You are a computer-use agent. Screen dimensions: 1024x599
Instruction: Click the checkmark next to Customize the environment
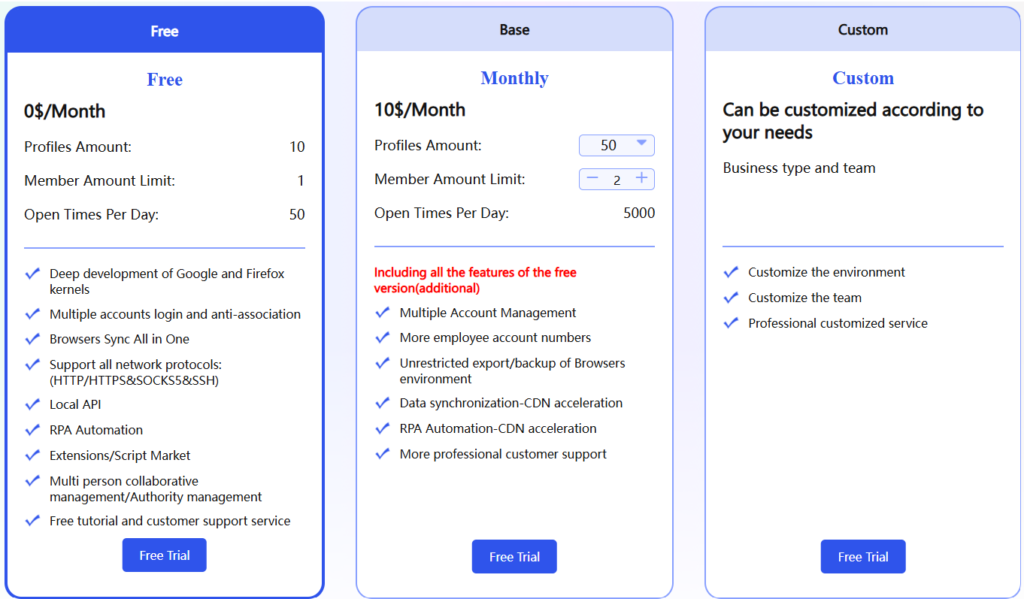732,272
